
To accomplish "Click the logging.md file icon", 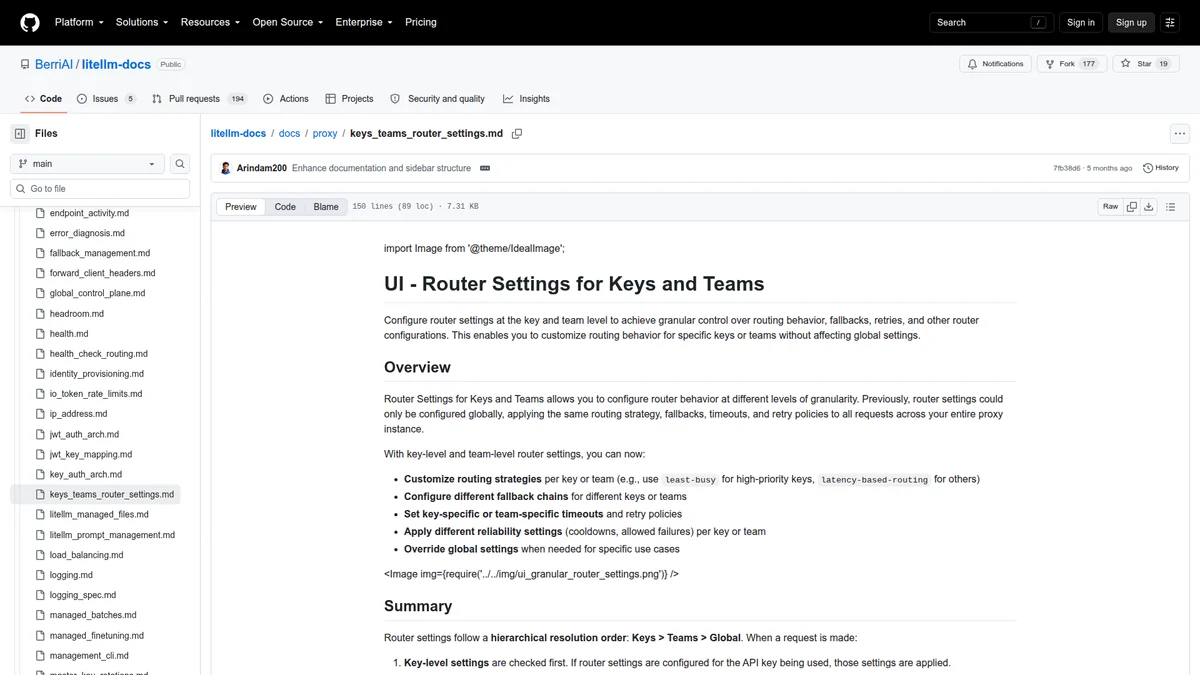I will (41, 575).
